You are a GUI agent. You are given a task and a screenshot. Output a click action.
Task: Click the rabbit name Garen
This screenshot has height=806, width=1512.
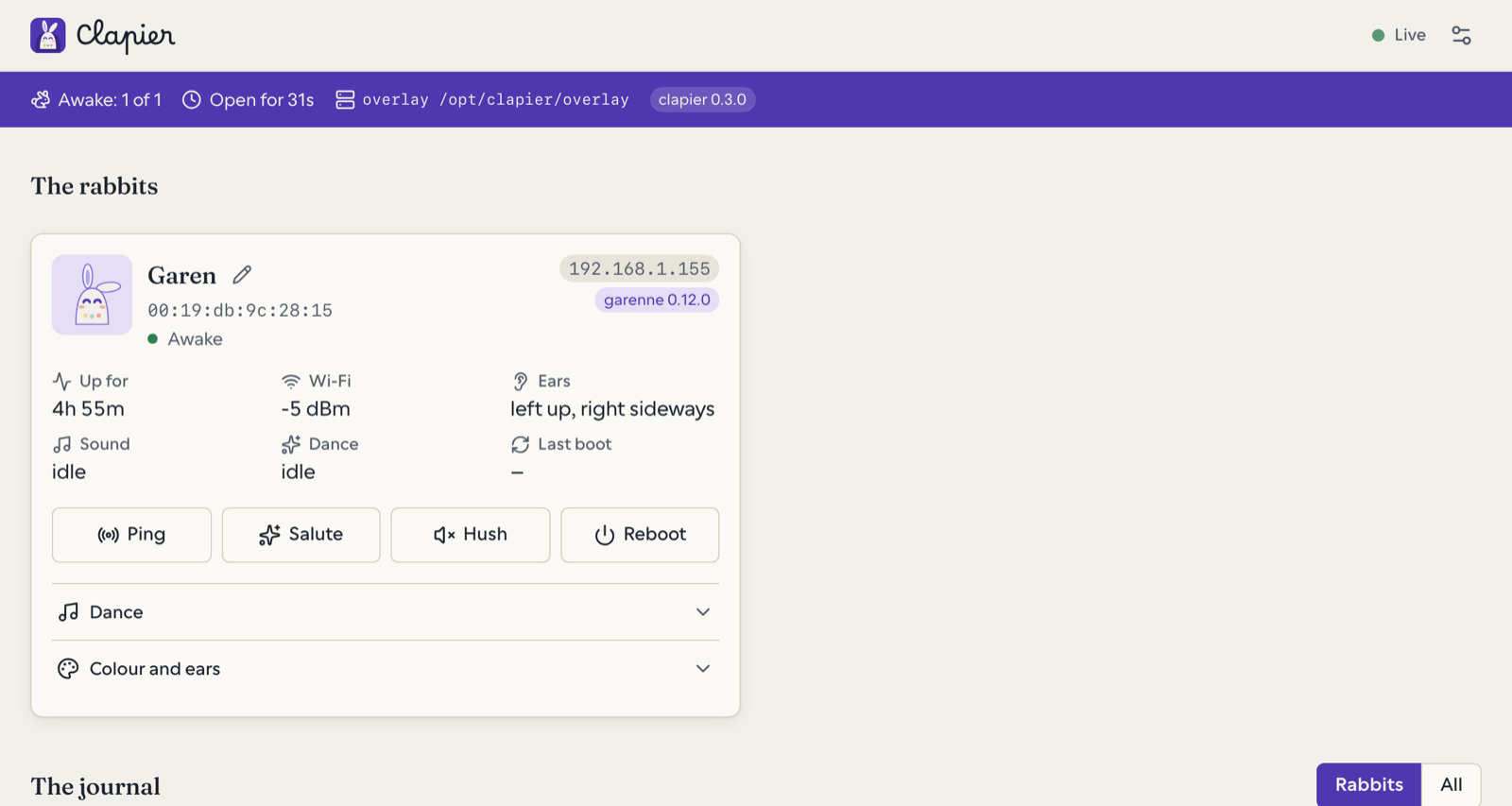tap(181, 275)
